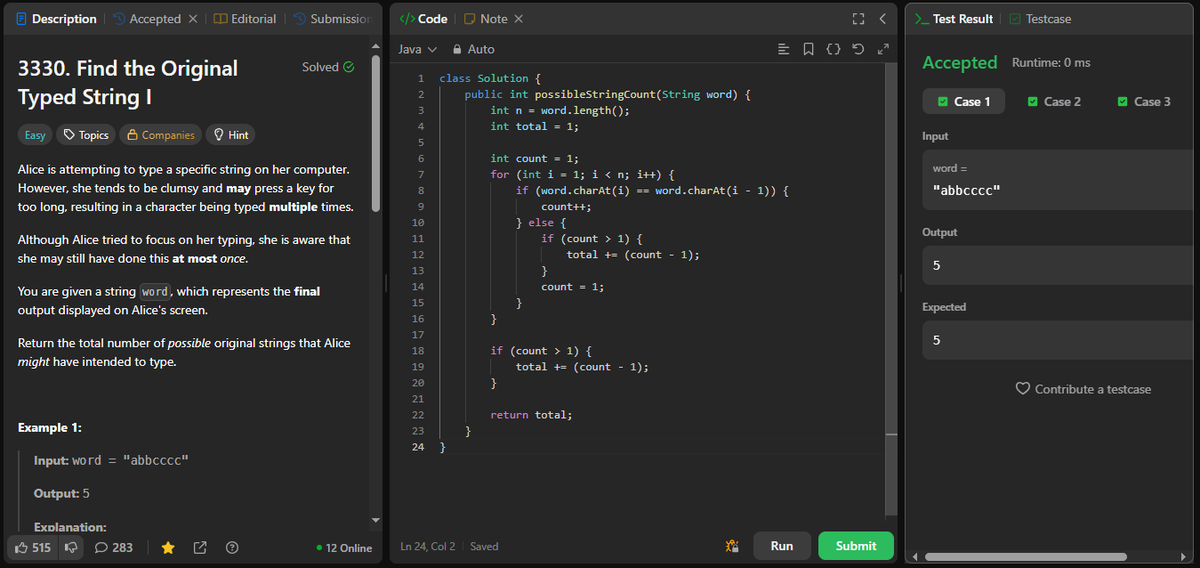Click Runtime: 0 ms text
This screenshot has height=568, width=1200.
(1051, 62)
